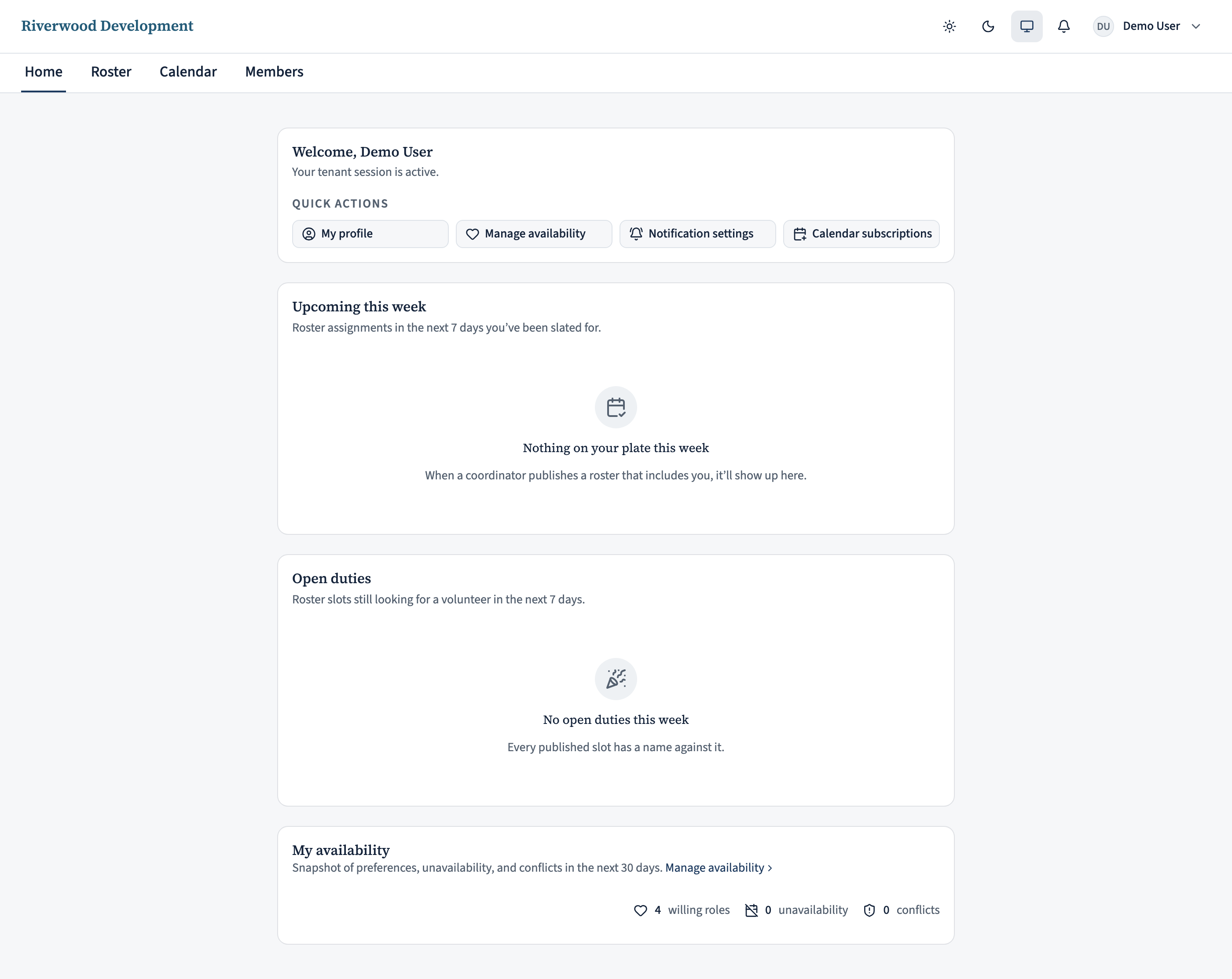Click the calendar-check icon under Upcoming
This screenshot has height=979, width=1232.
point(616,407)
